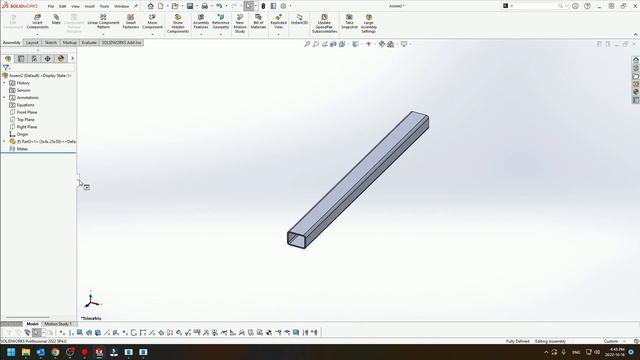Select Mates folder in tree
This screenshot has width=640, height=360.
[x=22, y=149]
